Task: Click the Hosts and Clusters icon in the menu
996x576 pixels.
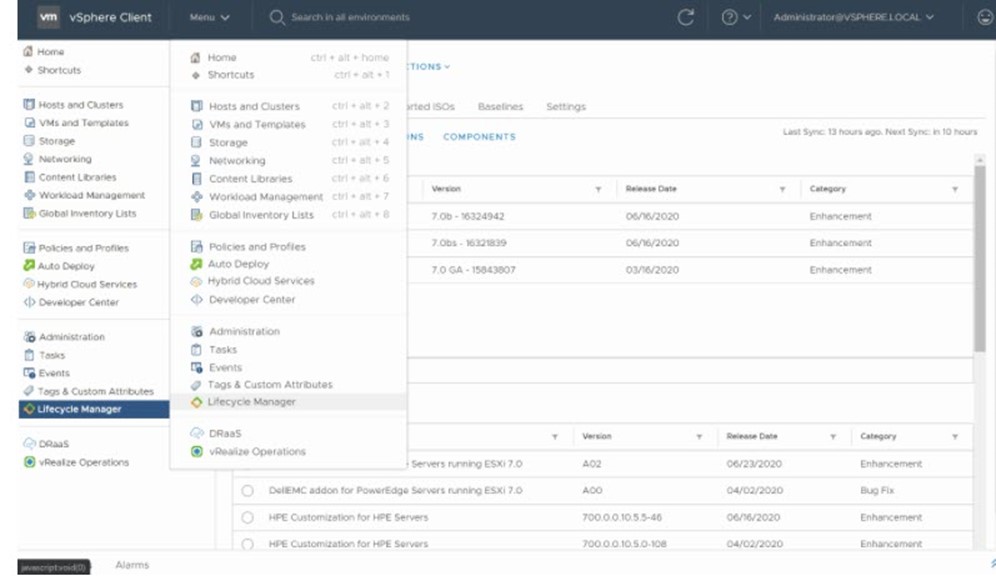Action: (x=197, y=106)
